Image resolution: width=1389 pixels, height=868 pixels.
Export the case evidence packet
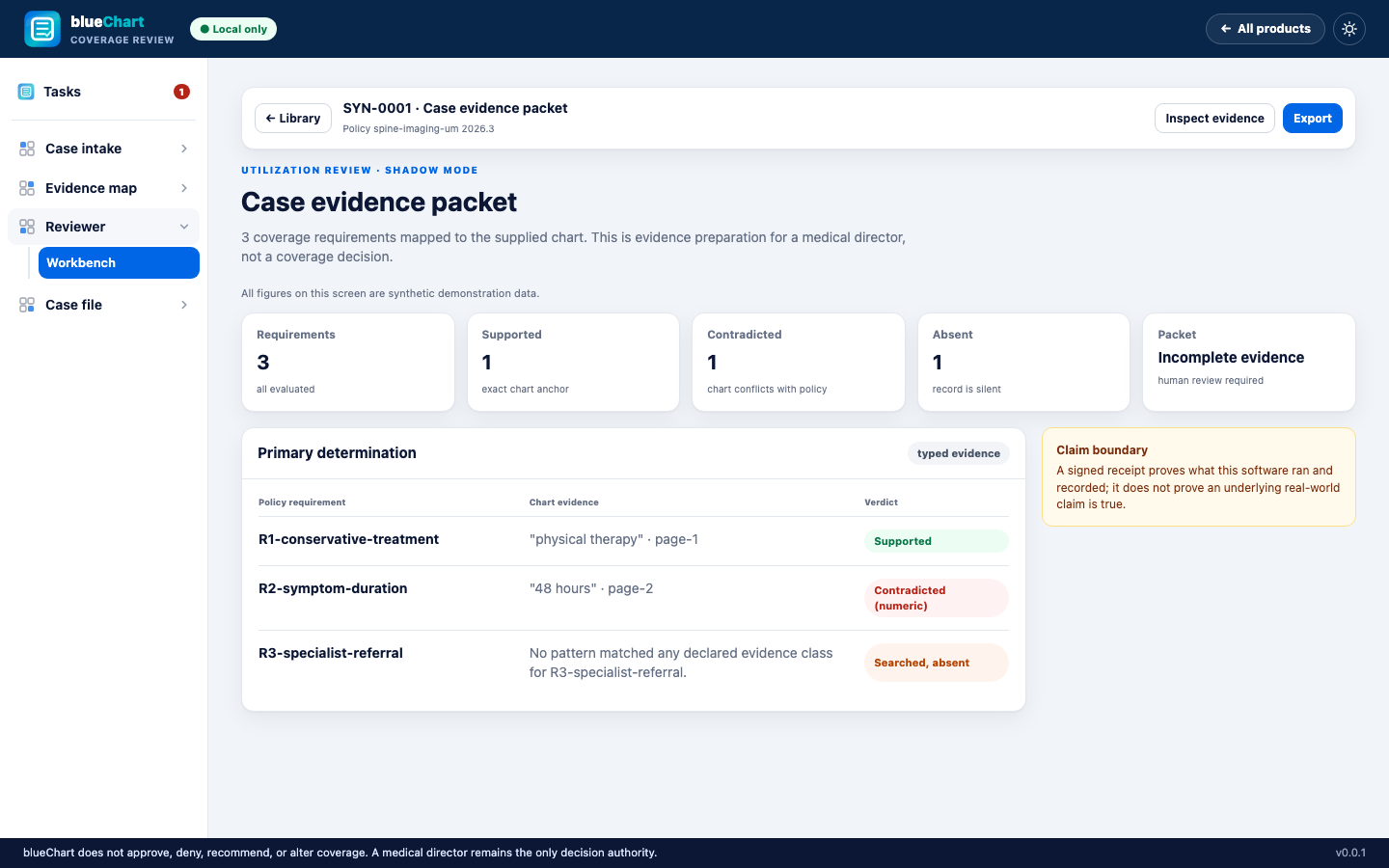click(1313, 119)
